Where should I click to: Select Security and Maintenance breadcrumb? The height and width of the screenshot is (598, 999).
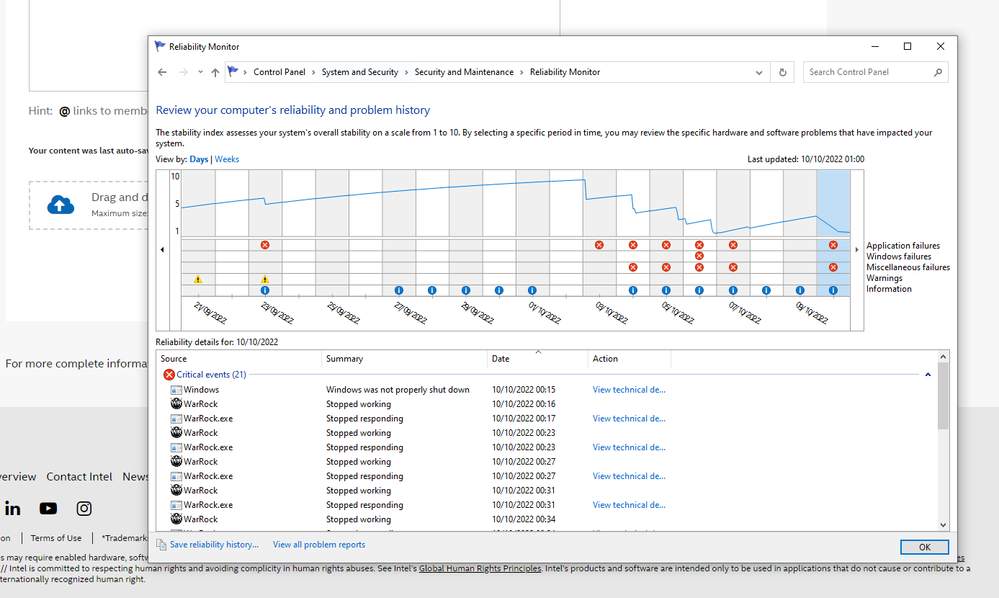(x=464, y=72)
